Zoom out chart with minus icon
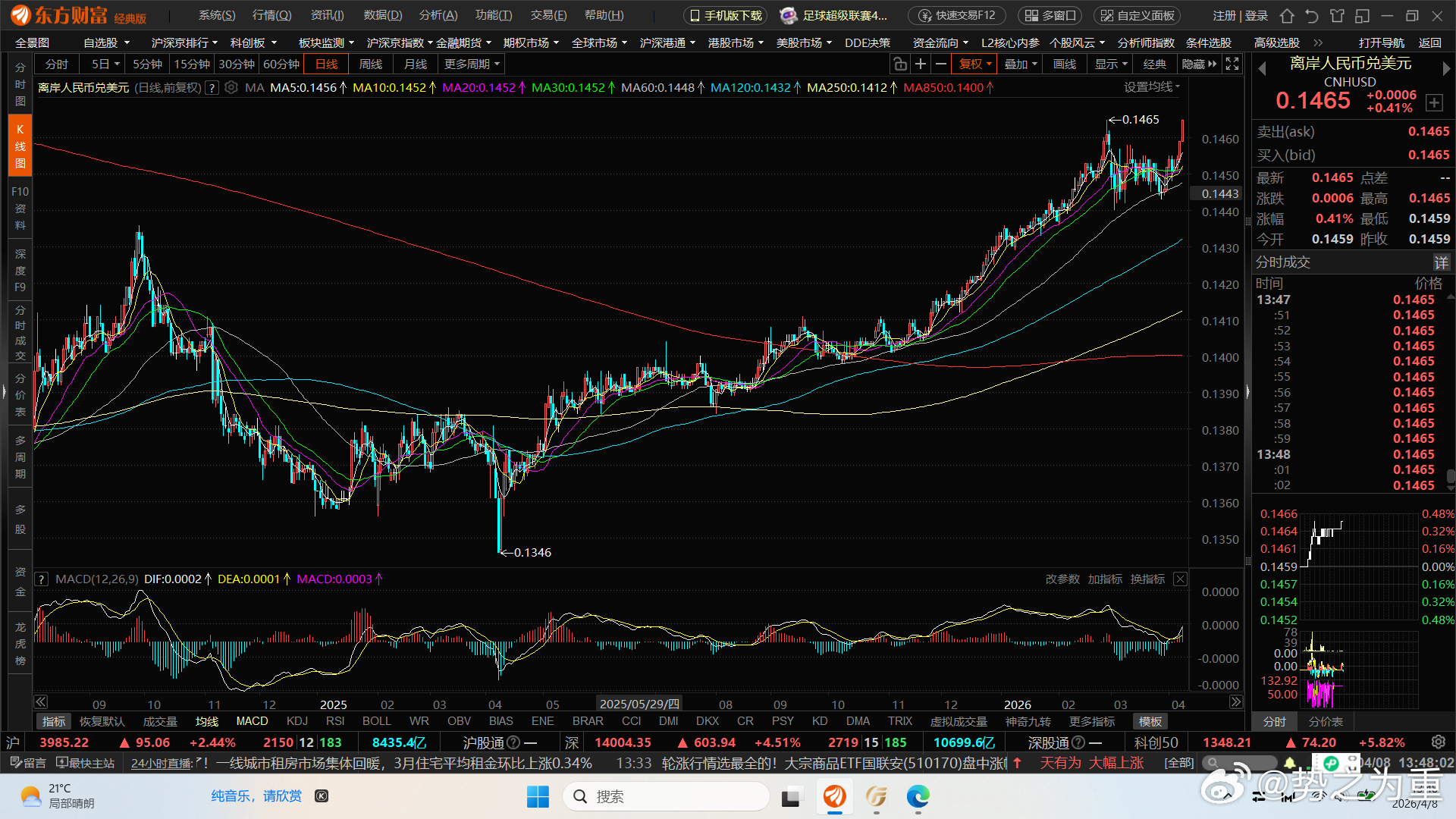Screen dimensions: 1456x819 941,64
